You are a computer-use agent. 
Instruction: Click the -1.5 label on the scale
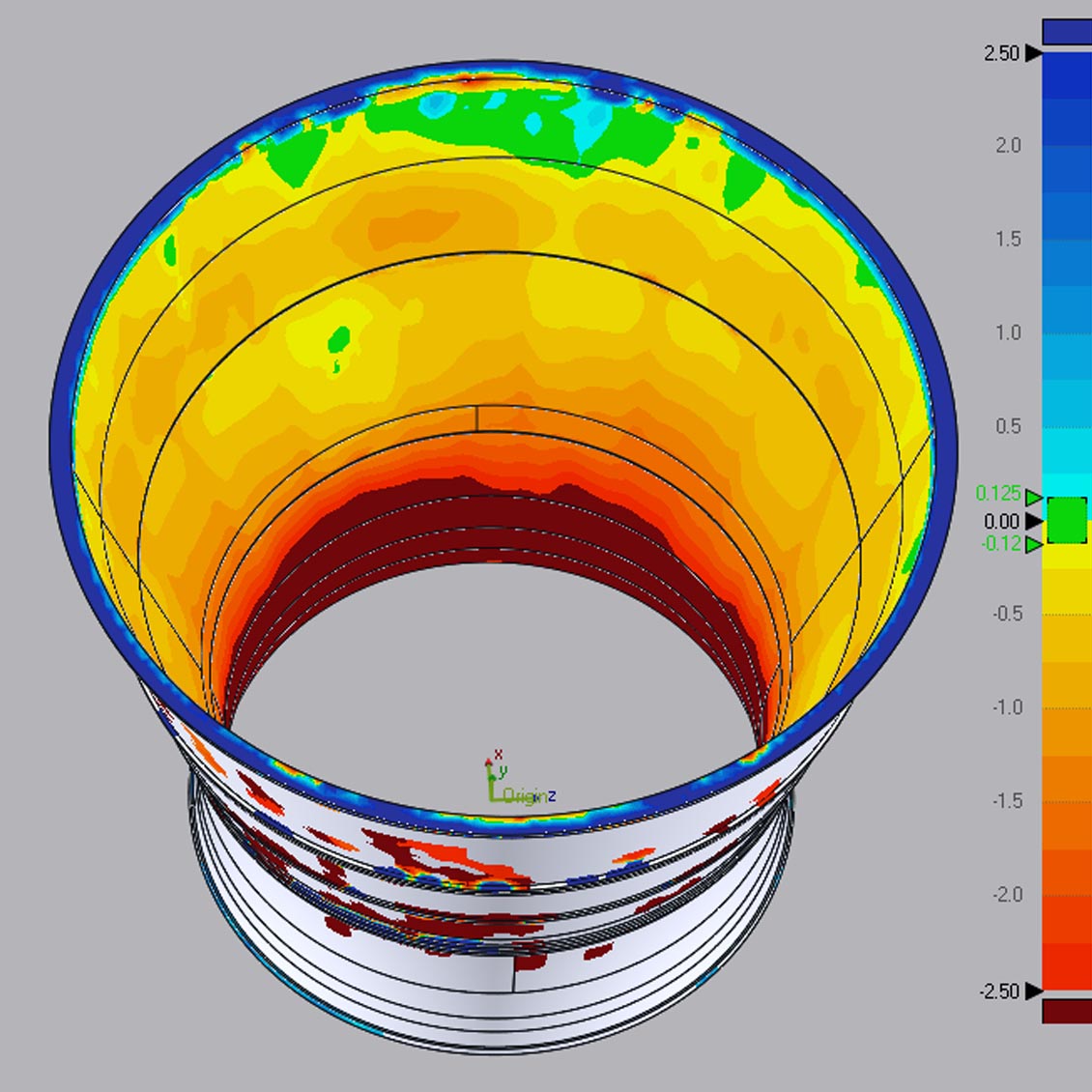pyautogui.click(x=1005, y=801)
